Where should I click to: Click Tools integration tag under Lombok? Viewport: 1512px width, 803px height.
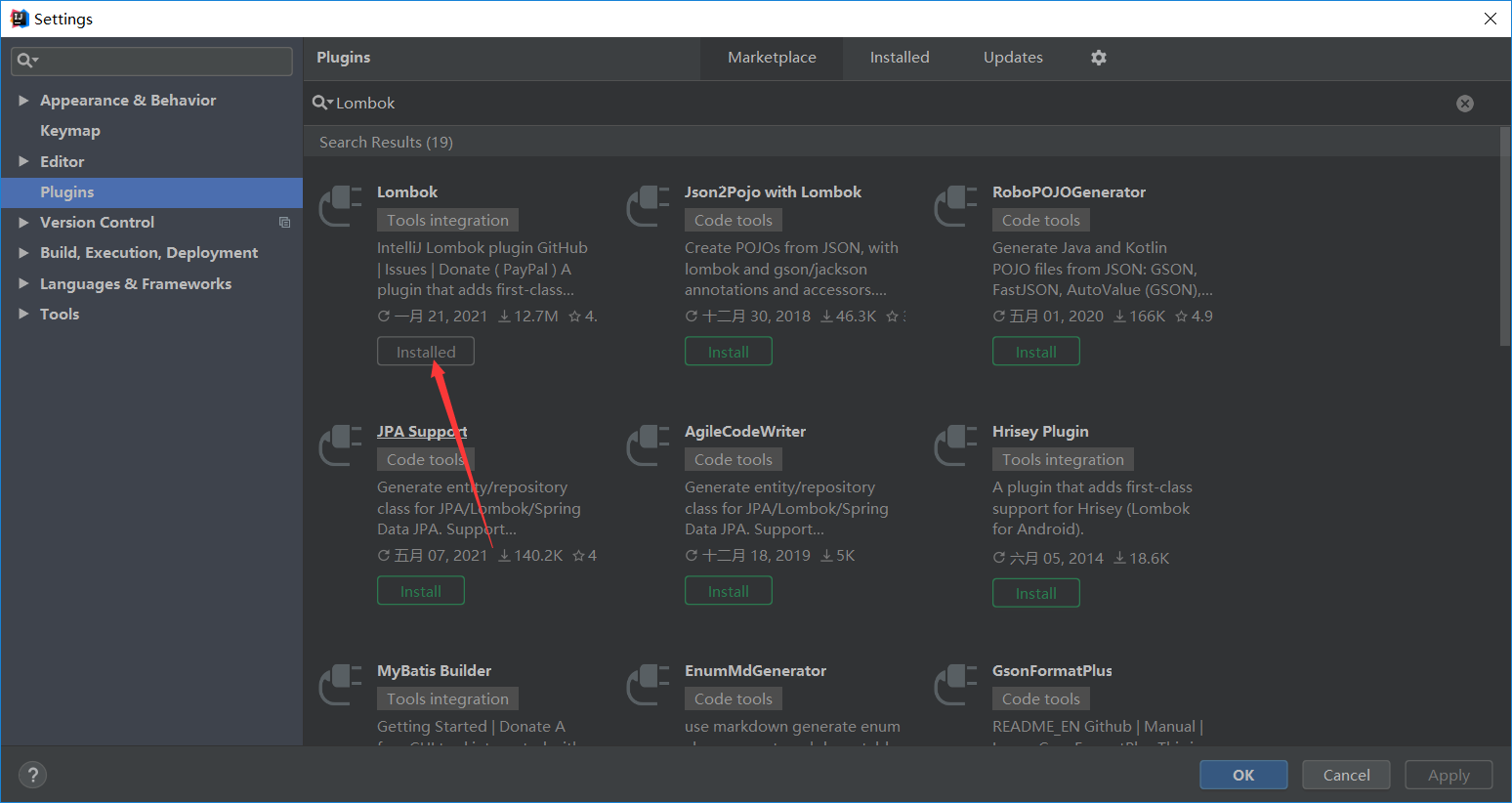[x=447, y=221]
